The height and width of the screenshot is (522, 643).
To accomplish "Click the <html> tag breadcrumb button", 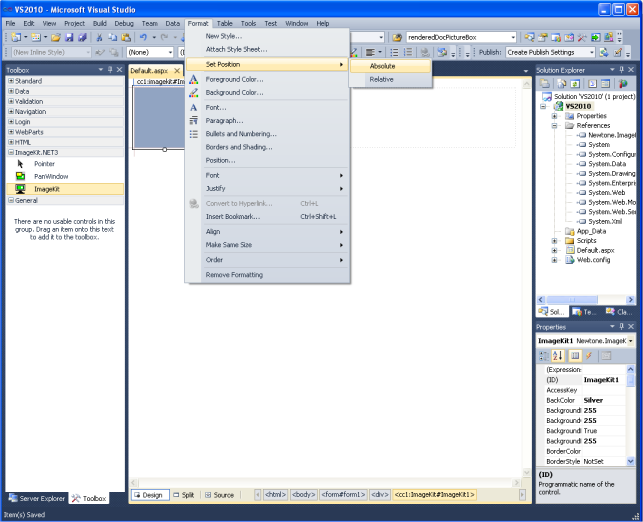I will click(276, 495).
